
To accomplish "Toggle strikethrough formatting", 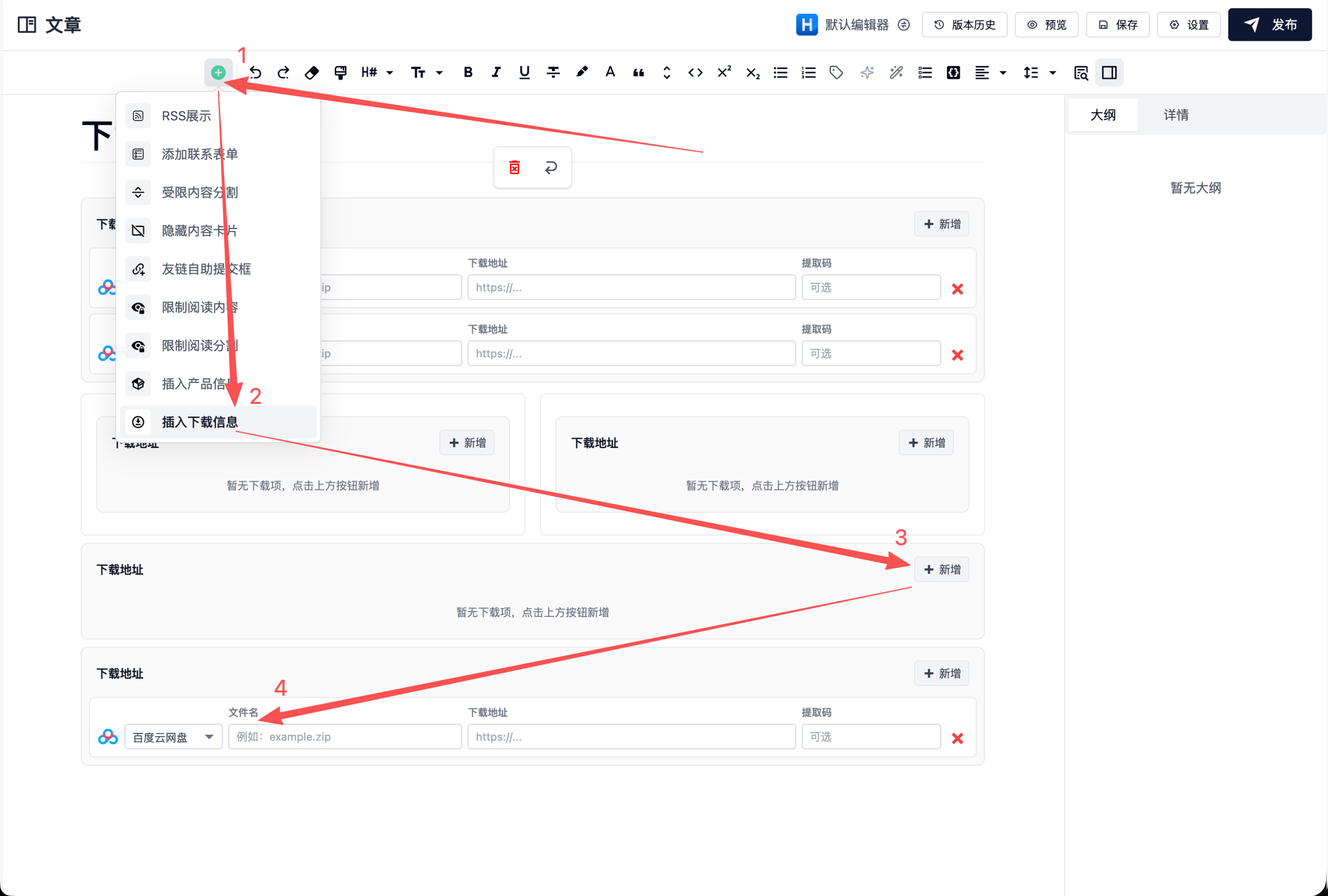I will 553,73.
